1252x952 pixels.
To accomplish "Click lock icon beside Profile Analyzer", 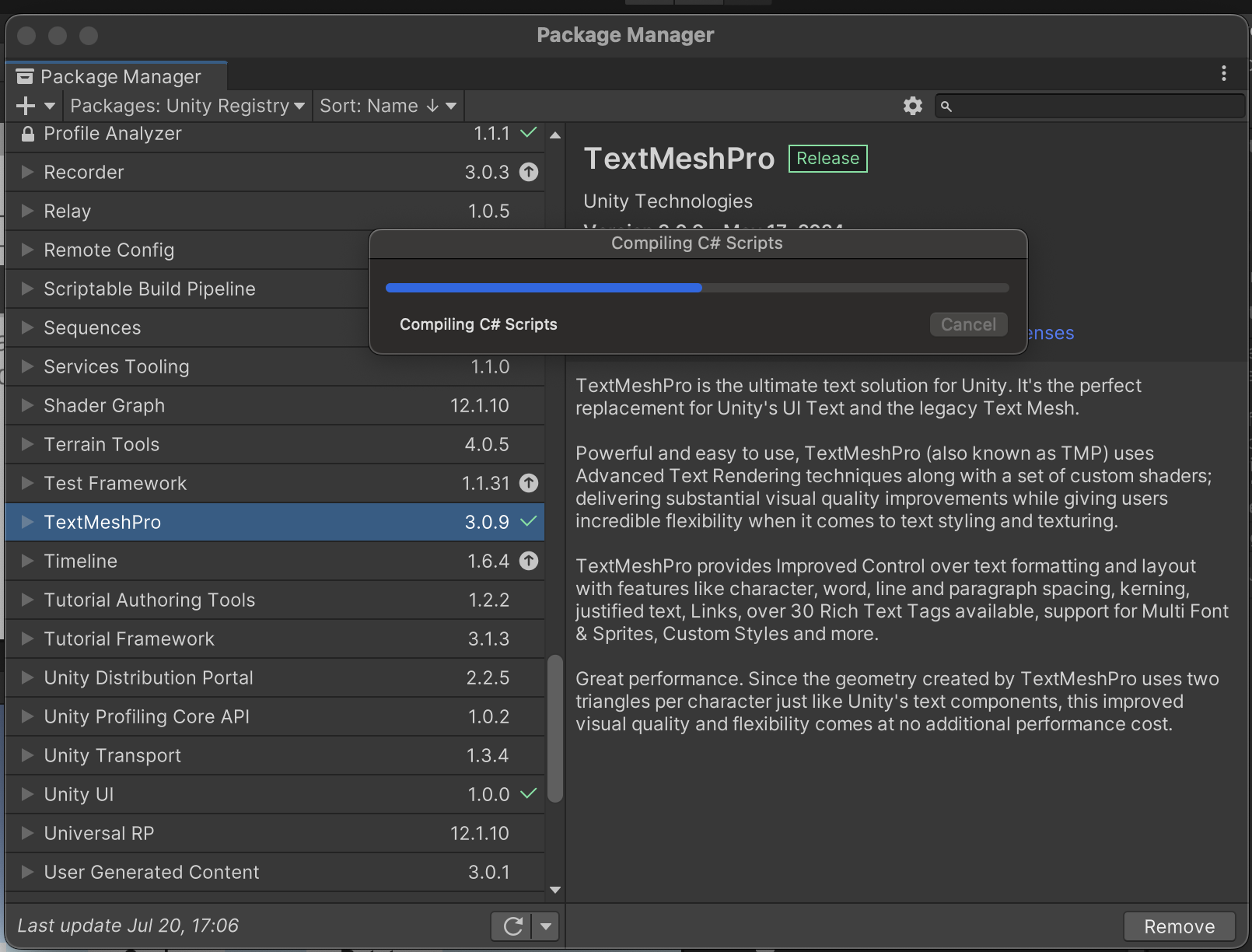I will pyautogui.click(x=28, y=134).
